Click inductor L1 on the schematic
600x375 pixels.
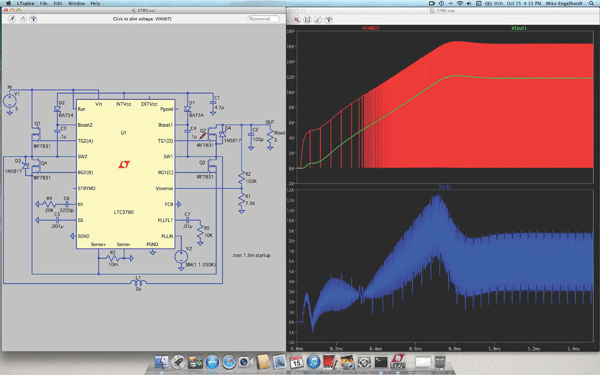[138, 283]
